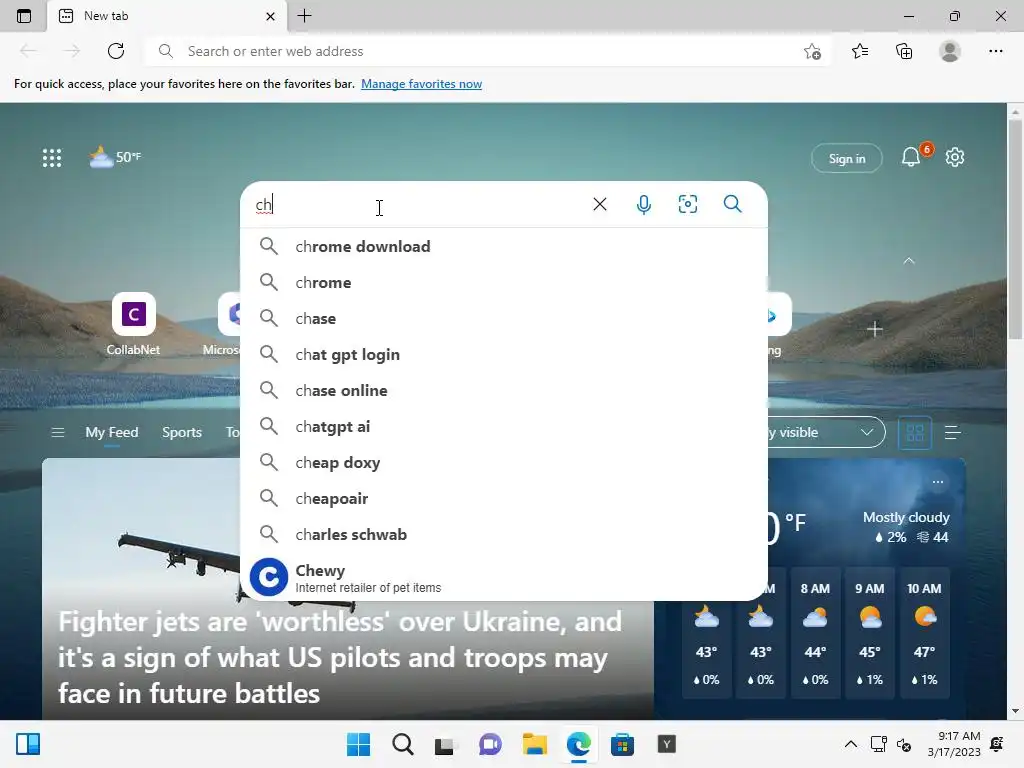Image resolution: width=1024 pixels, height=768 pixels.
Task: Open Widgets panel on taskbar
Action: pos(28,744)
